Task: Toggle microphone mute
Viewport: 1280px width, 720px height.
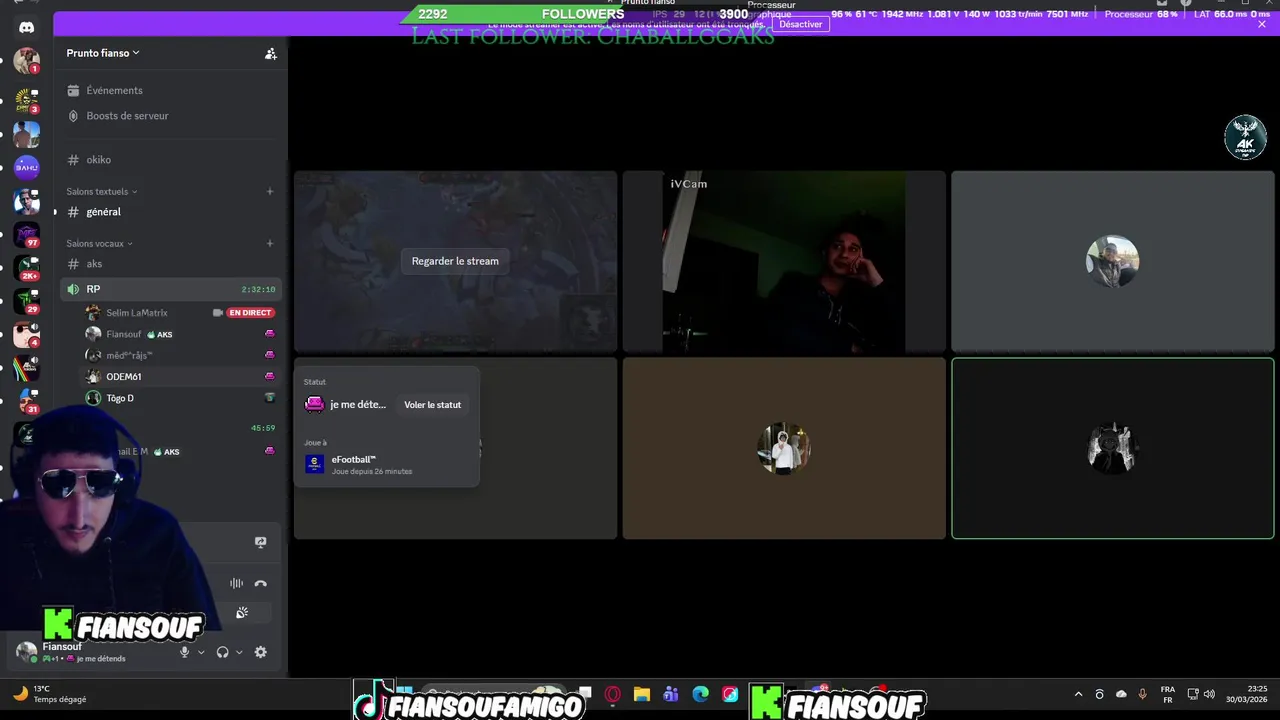Action: (184, 652)
